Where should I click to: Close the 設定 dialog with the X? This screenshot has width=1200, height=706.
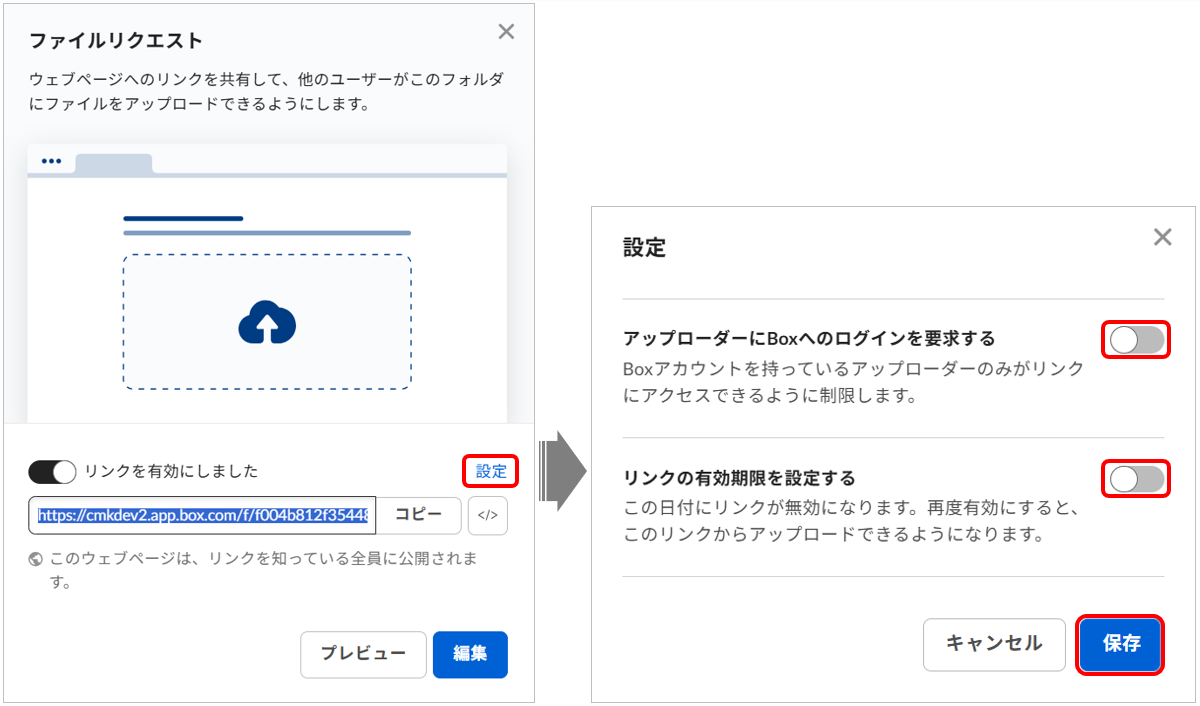click(1162, 237)
